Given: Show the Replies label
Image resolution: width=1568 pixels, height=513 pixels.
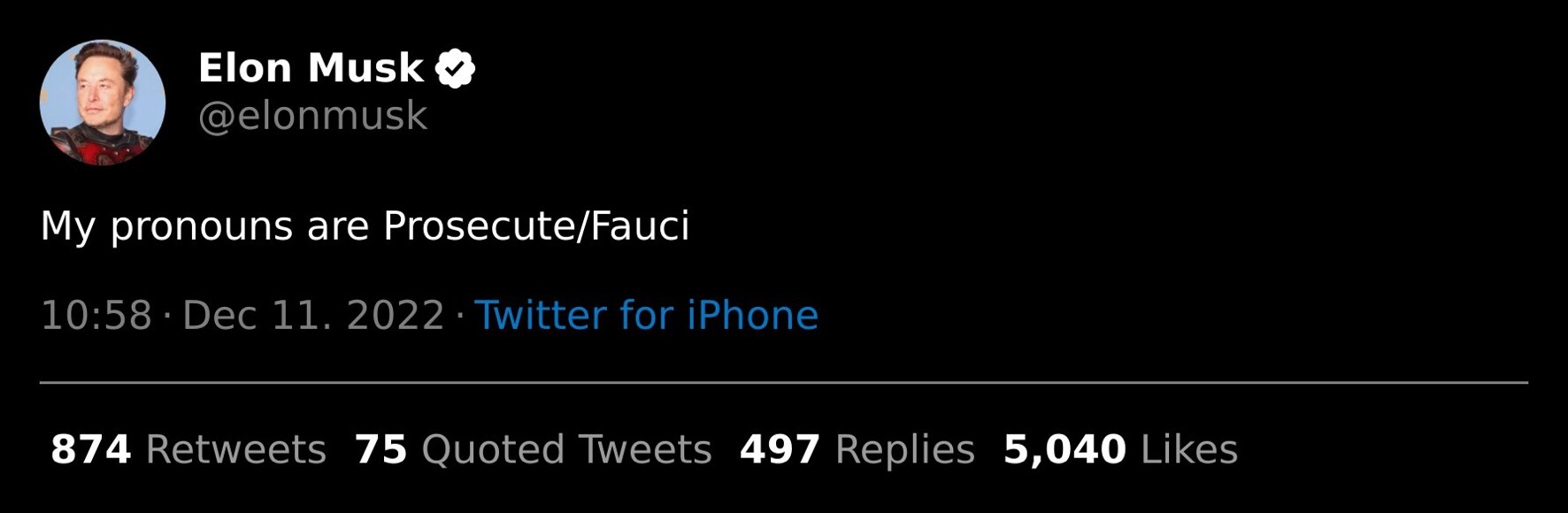Looking at the screenshot, I should 904,449.
